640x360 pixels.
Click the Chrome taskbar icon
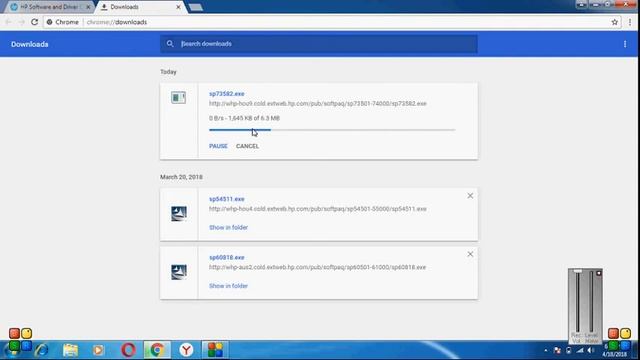(157, 350)
